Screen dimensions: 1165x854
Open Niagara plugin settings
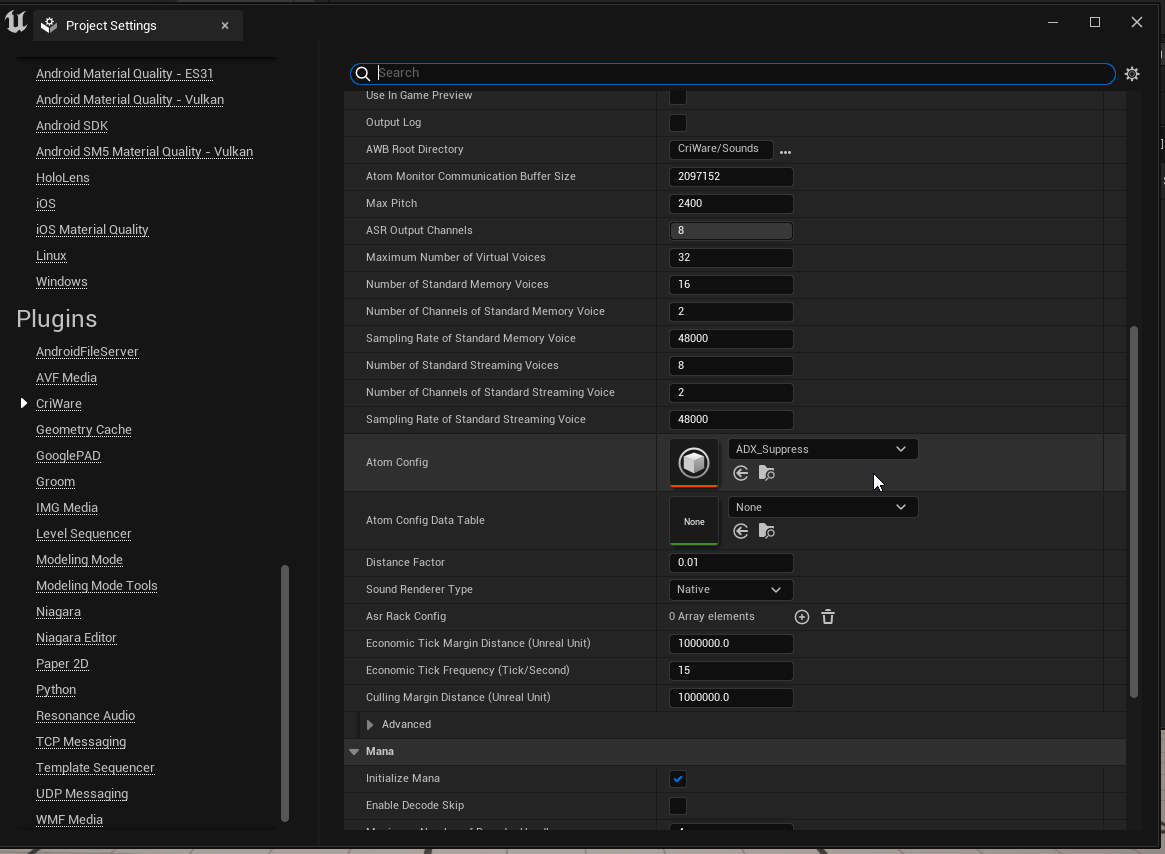59,612
